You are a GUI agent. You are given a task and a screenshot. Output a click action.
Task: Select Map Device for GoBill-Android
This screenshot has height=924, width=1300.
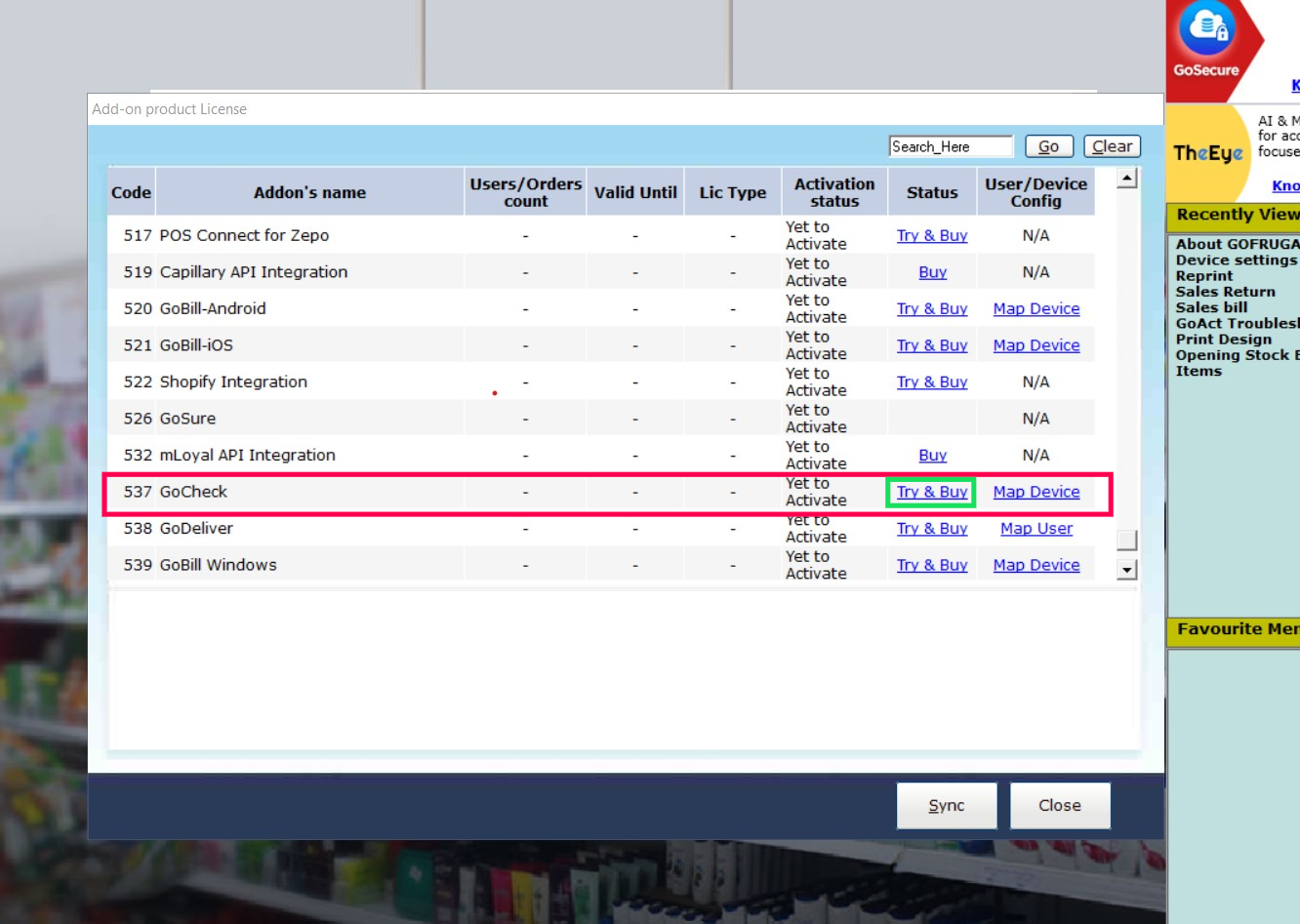tap(1036, 309)
